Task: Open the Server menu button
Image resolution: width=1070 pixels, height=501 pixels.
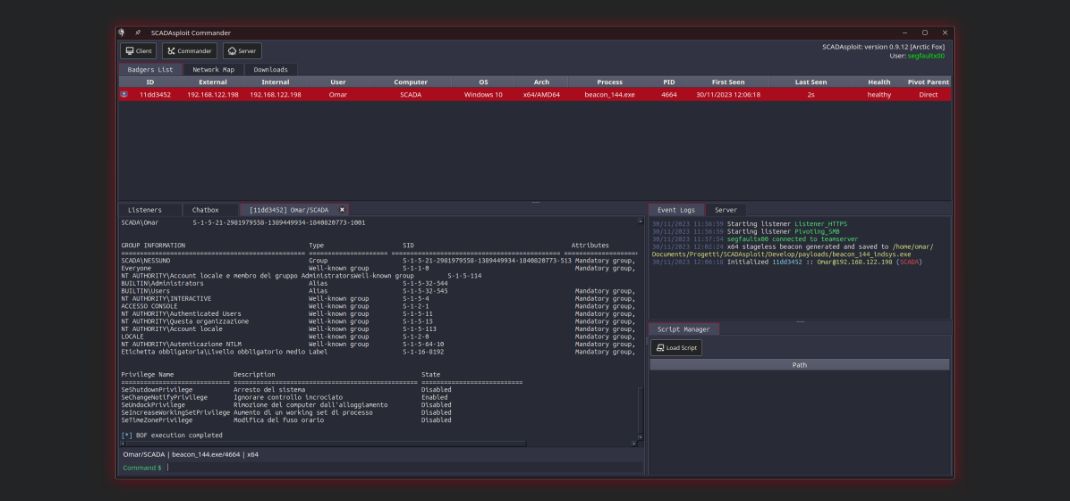Action: (242, 51)
